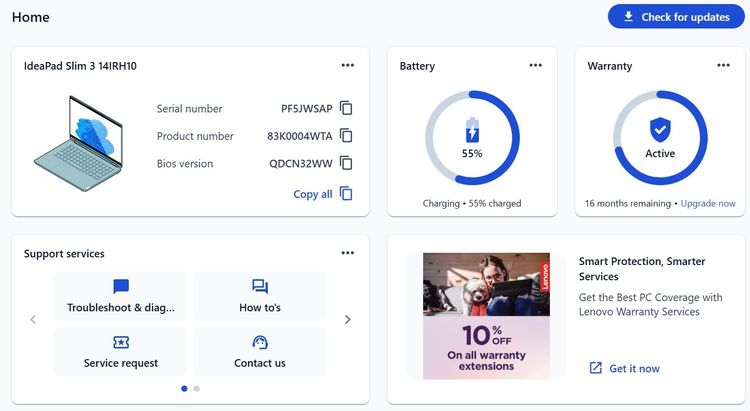Viewport: 750px width, 411px height.
Task: Select the first carousel page dot
Action: tap(184, 389)
